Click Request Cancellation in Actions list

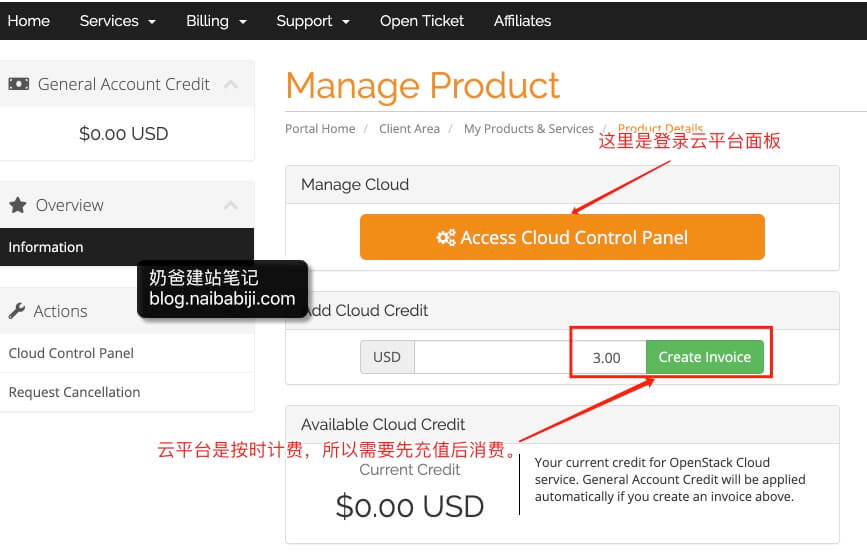click(x=74, y=392)
